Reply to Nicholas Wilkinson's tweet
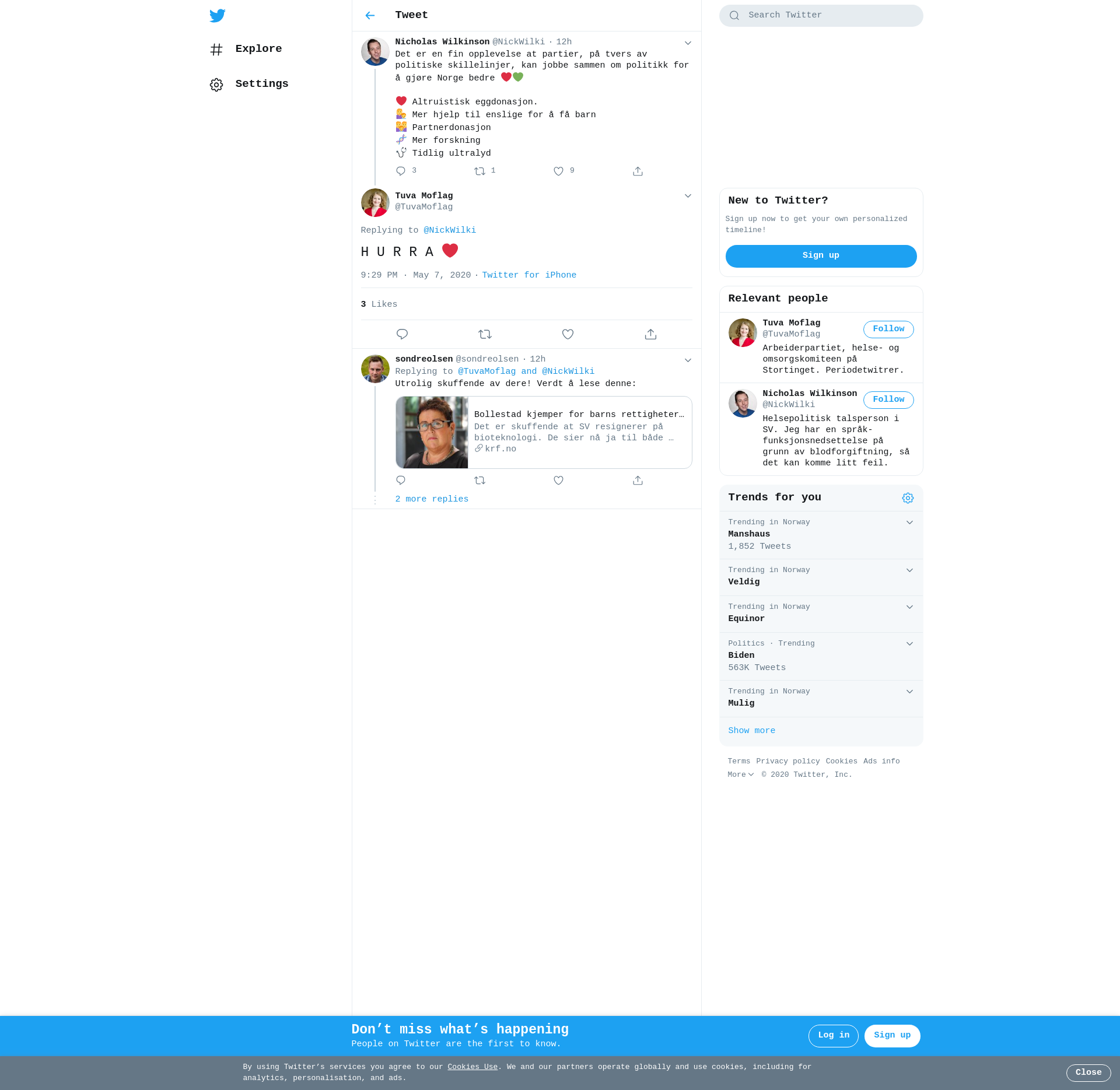 pos(401,171)
